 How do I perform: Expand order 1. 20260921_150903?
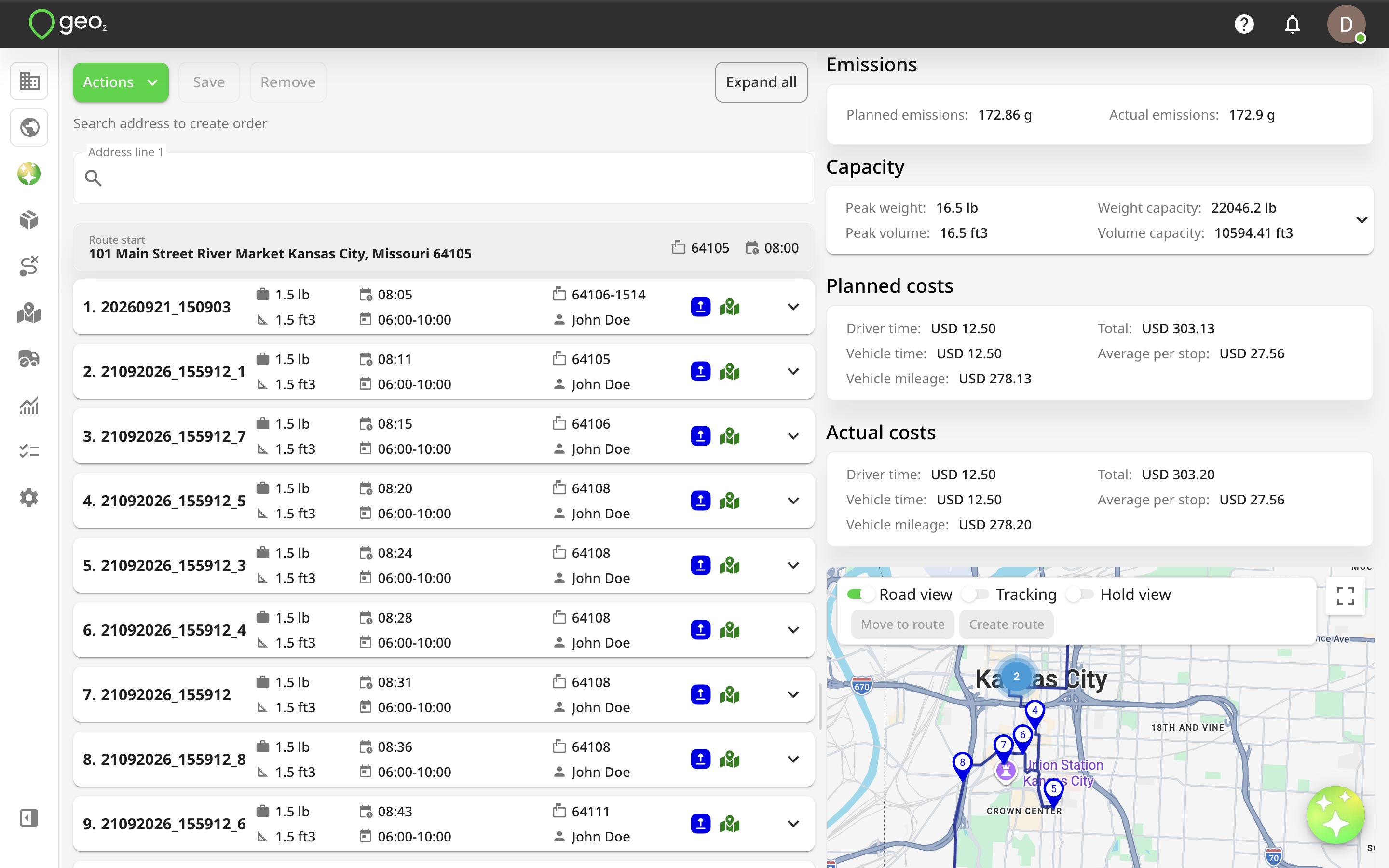click(793, 307)
